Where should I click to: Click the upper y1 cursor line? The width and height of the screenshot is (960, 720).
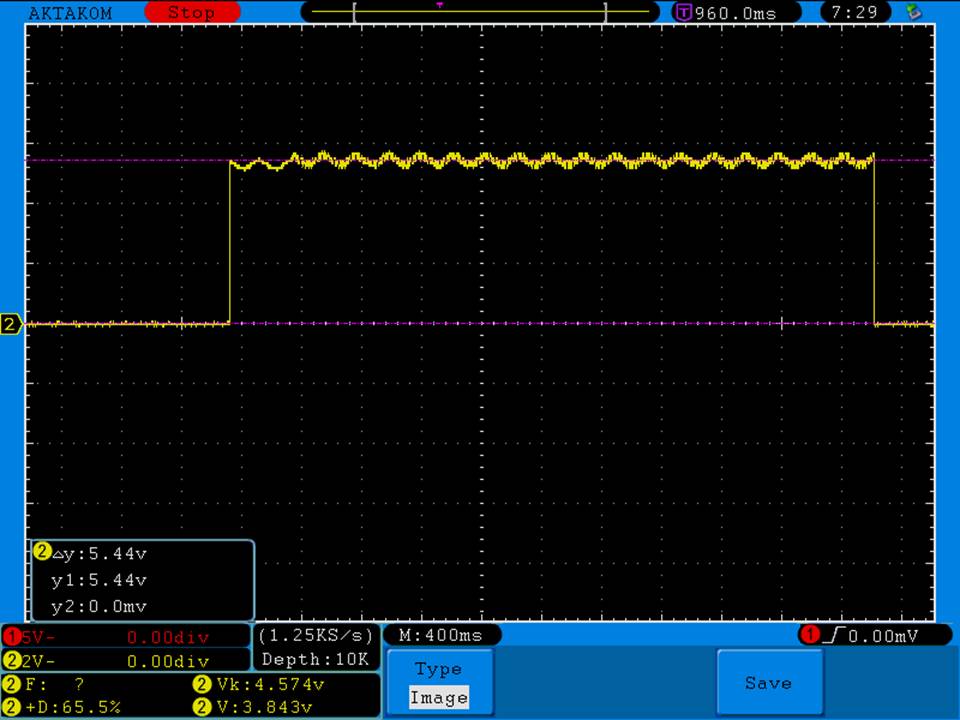pos(120,160)
